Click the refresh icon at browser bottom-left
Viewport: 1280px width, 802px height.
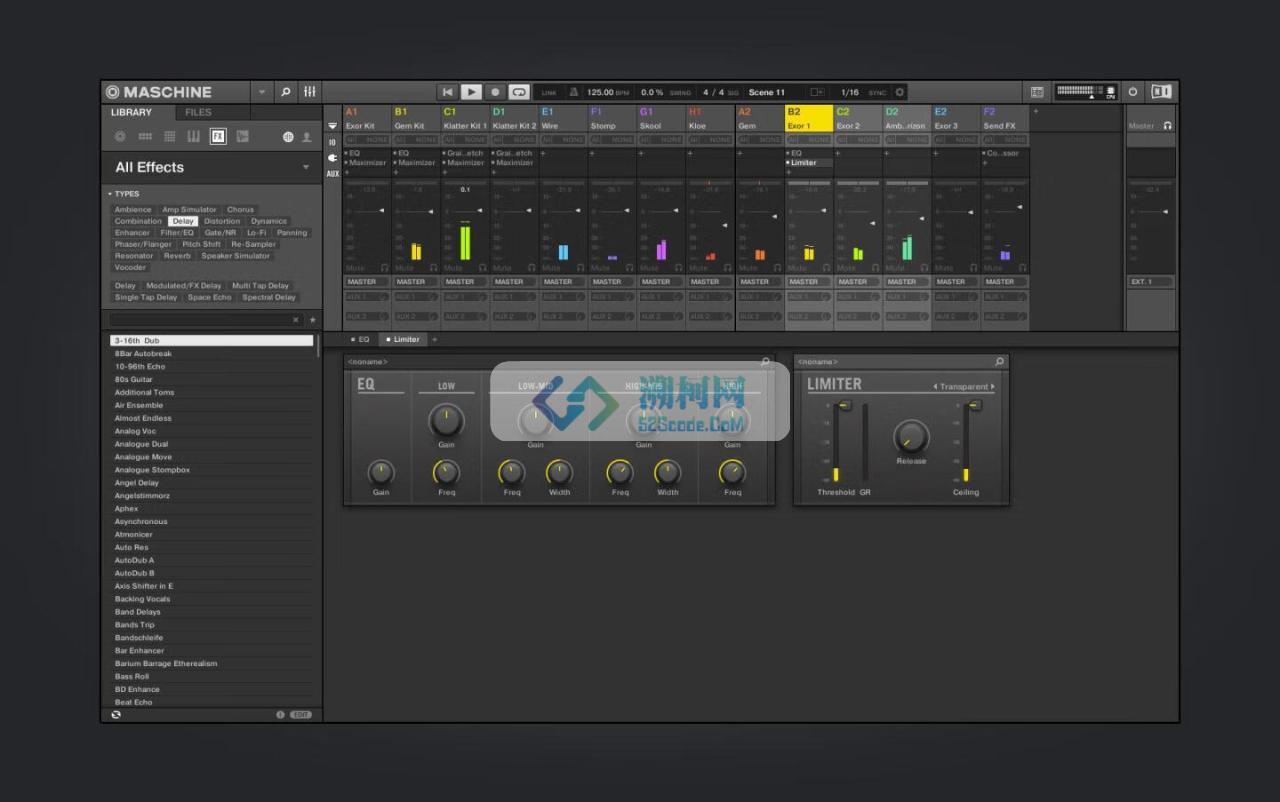tap(116, 715)
